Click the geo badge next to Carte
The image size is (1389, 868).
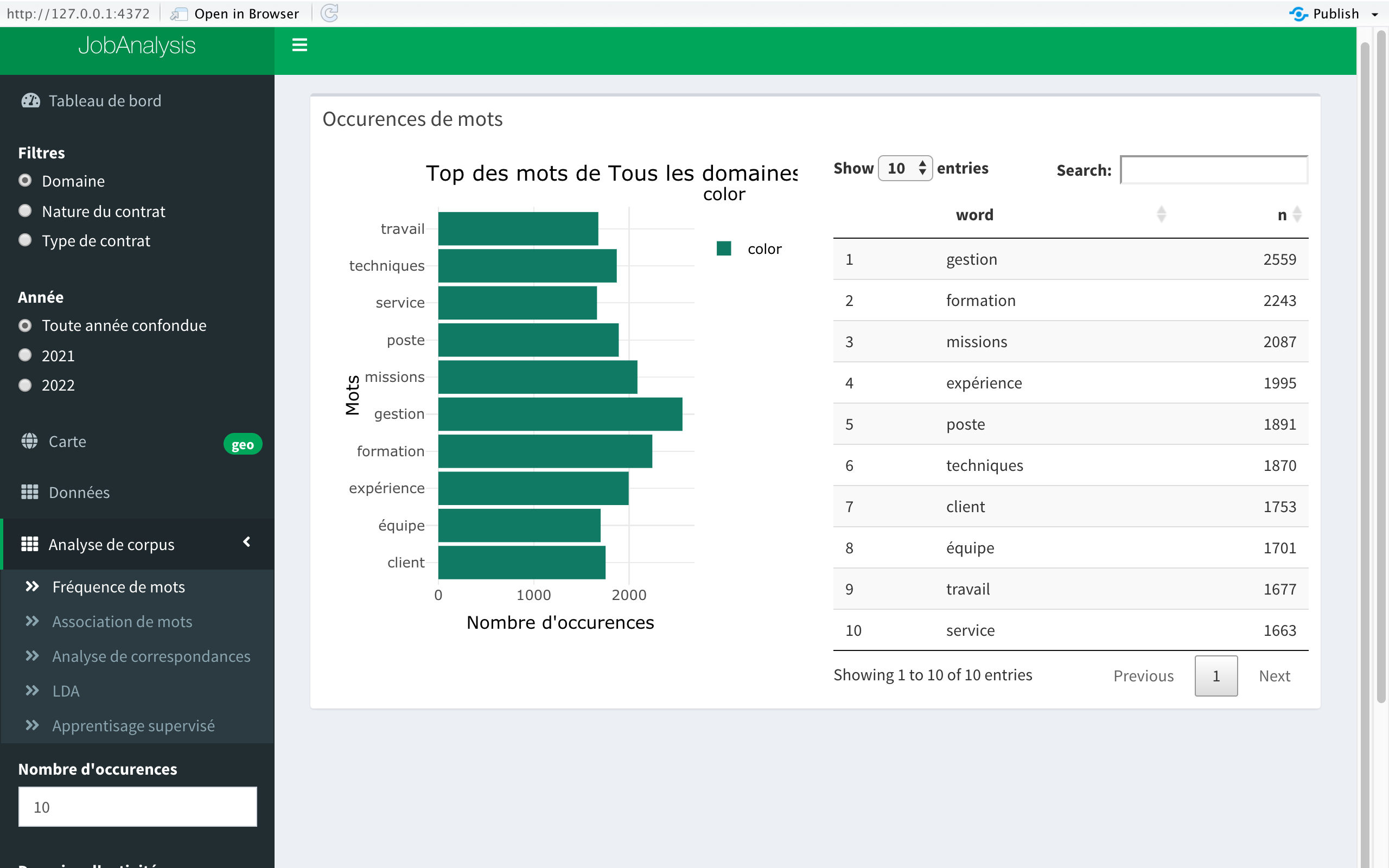pyautogui.click(x=242, y=444)
